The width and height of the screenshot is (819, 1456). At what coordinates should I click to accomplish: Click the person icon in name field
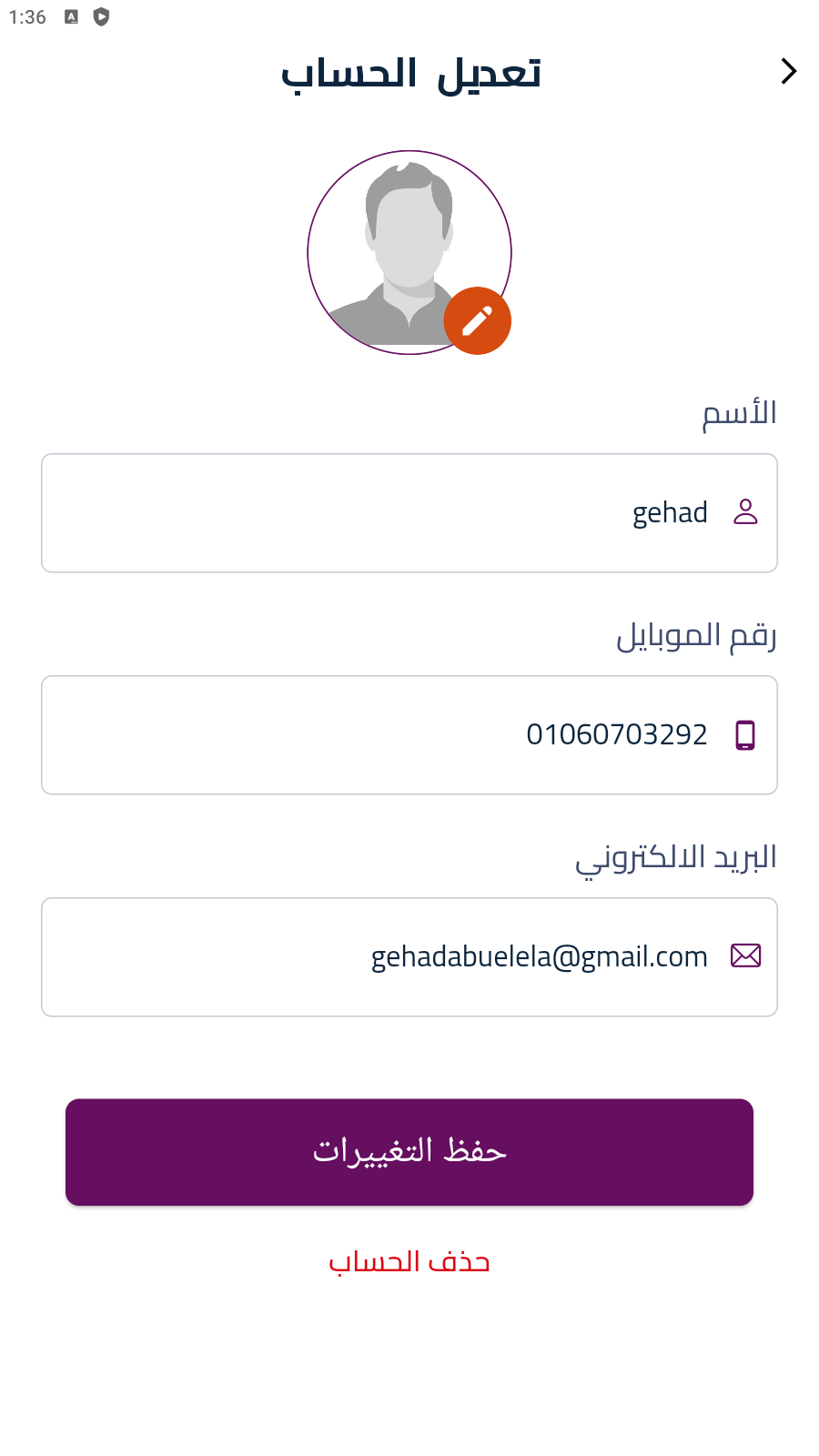745,512
